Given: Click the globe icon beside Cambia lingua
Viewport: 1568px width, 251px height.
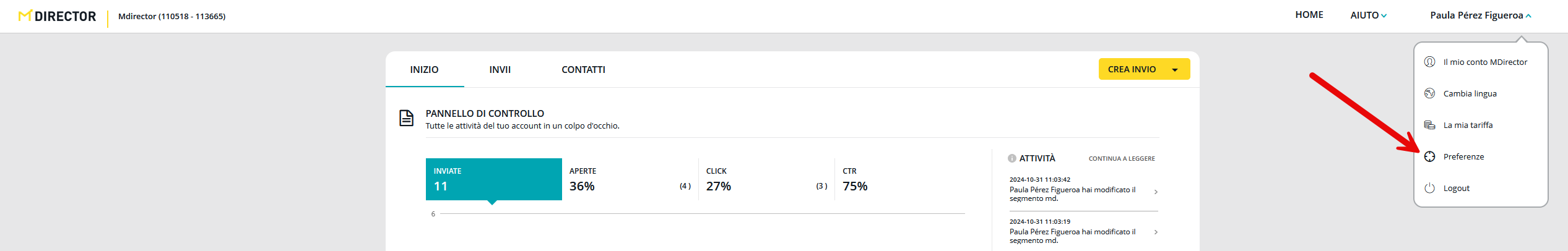Looking at the screenshot, I should pos(1429,93).
